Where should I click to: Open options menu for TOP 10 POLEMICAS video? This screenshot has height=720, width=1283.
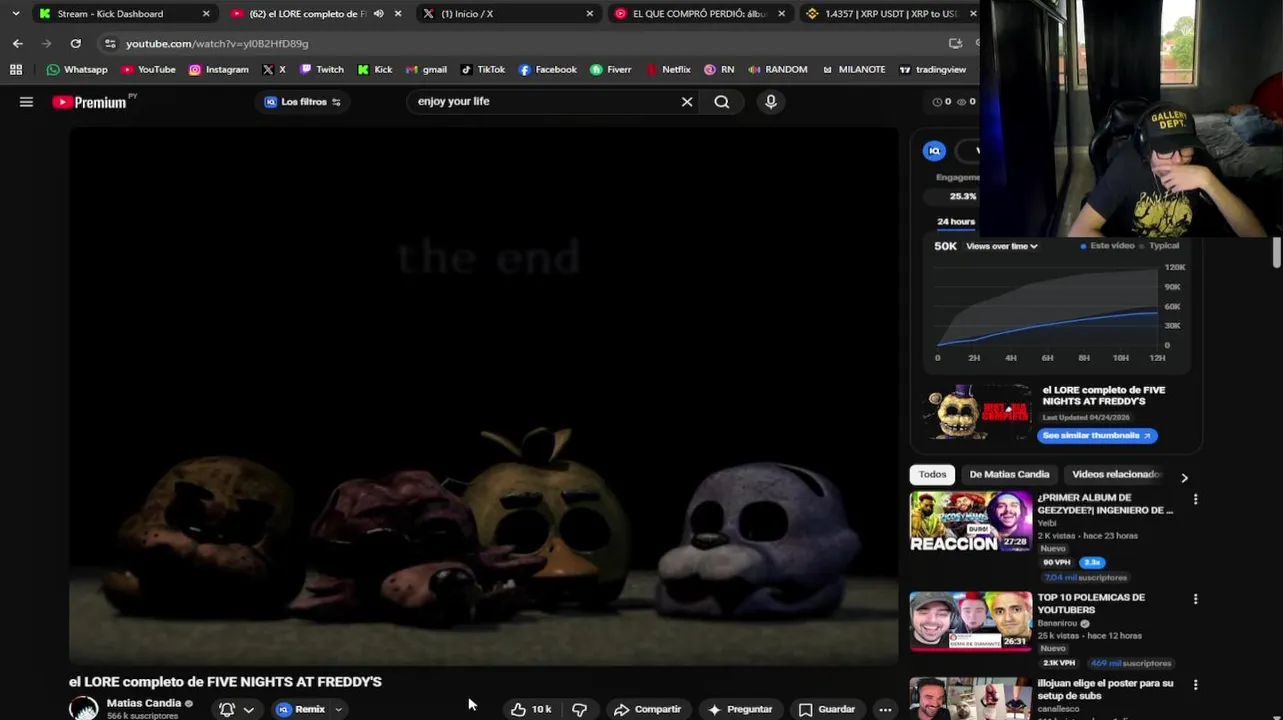click(x=1195, y=599)
